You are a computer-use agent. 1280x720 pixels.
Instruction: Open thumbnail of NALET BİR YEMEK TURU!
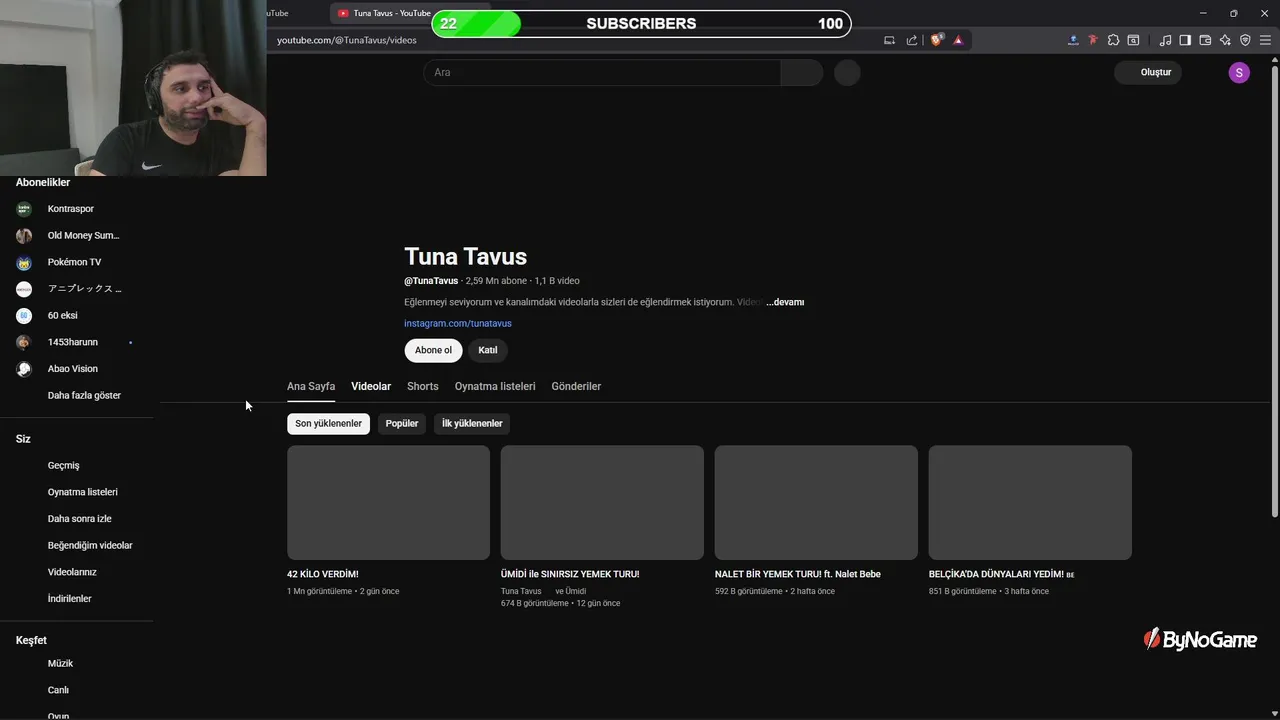tap(816, 502)
